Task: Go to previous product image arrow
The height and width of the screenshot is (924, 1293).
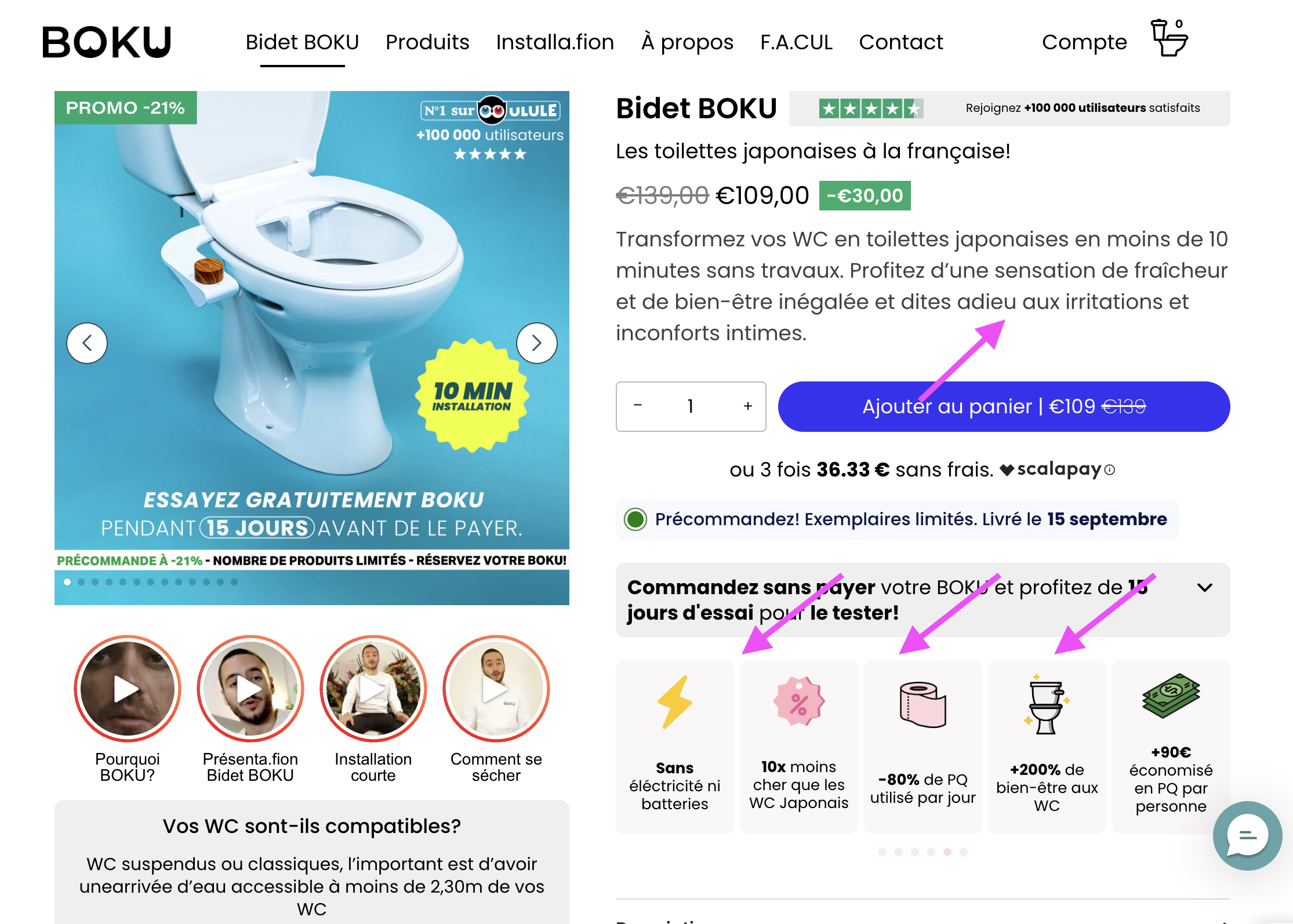Action: [x=87, y=343]
